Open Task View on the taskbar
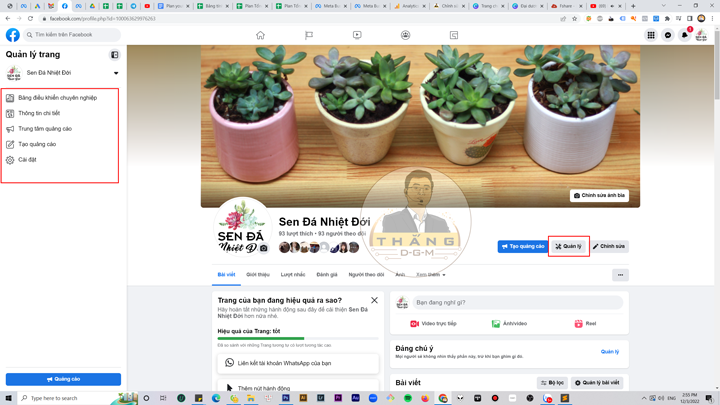Image resolution: width=720 pixels, height=405 pixels. click(163, 398)
